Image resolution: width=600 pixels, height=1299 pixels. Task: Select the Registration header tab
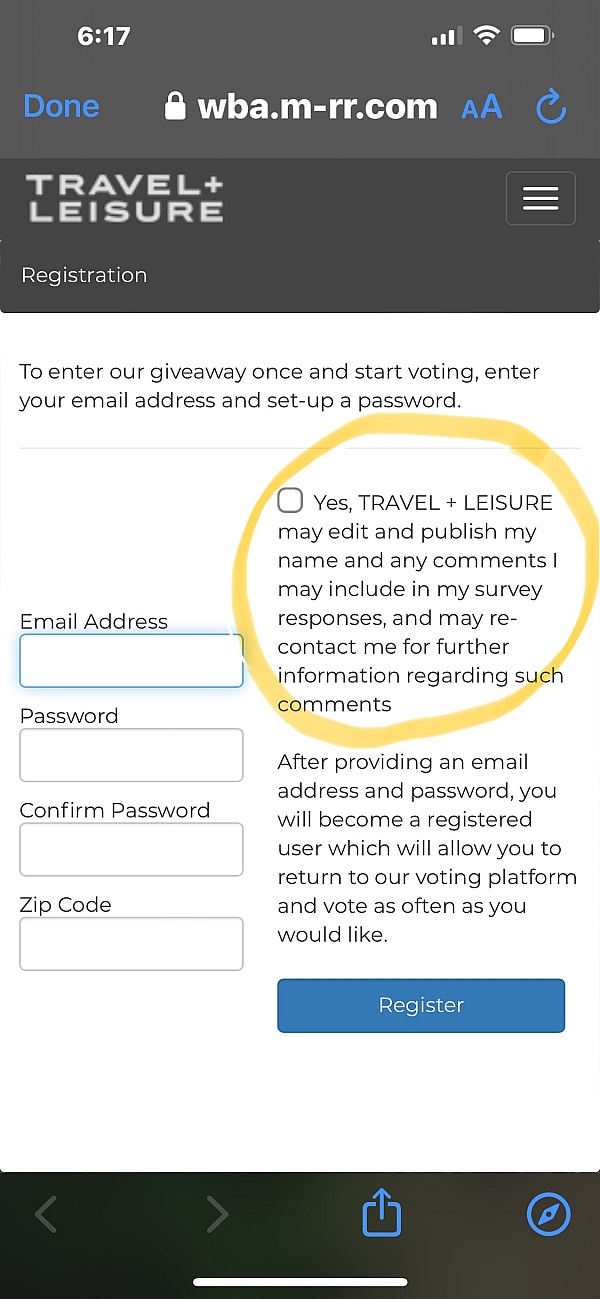point(84,275)
